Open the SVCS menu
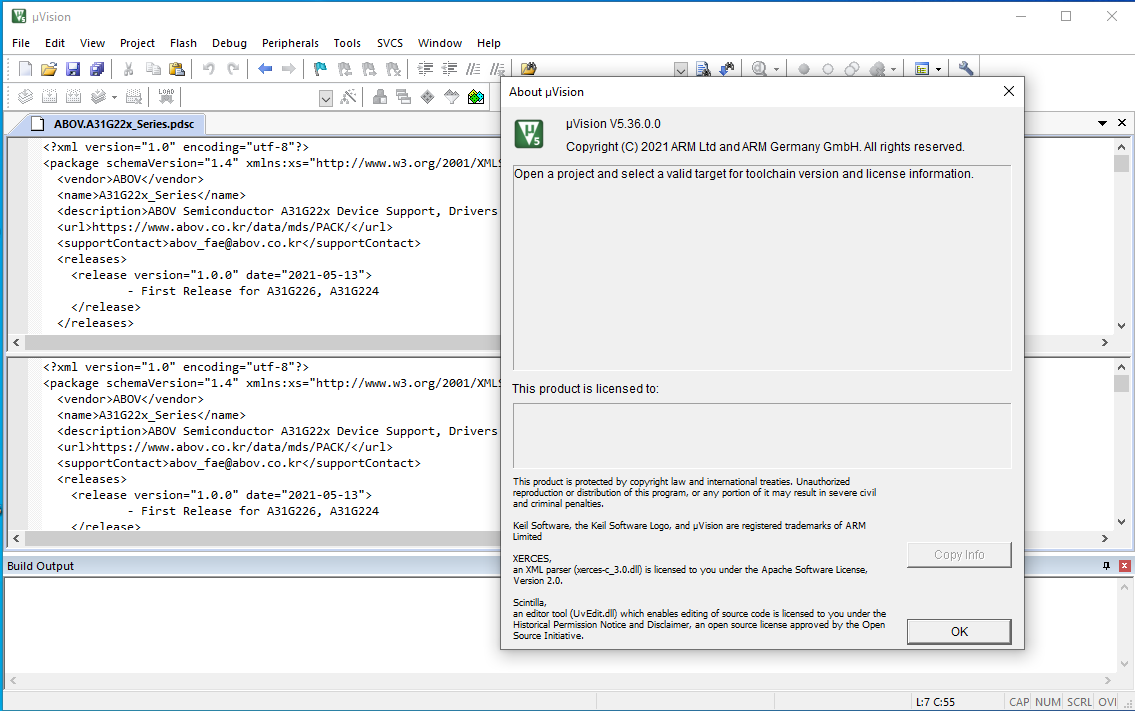This screenshot has height=711, width=1135. pyautogui.click(x=390, y=43)
